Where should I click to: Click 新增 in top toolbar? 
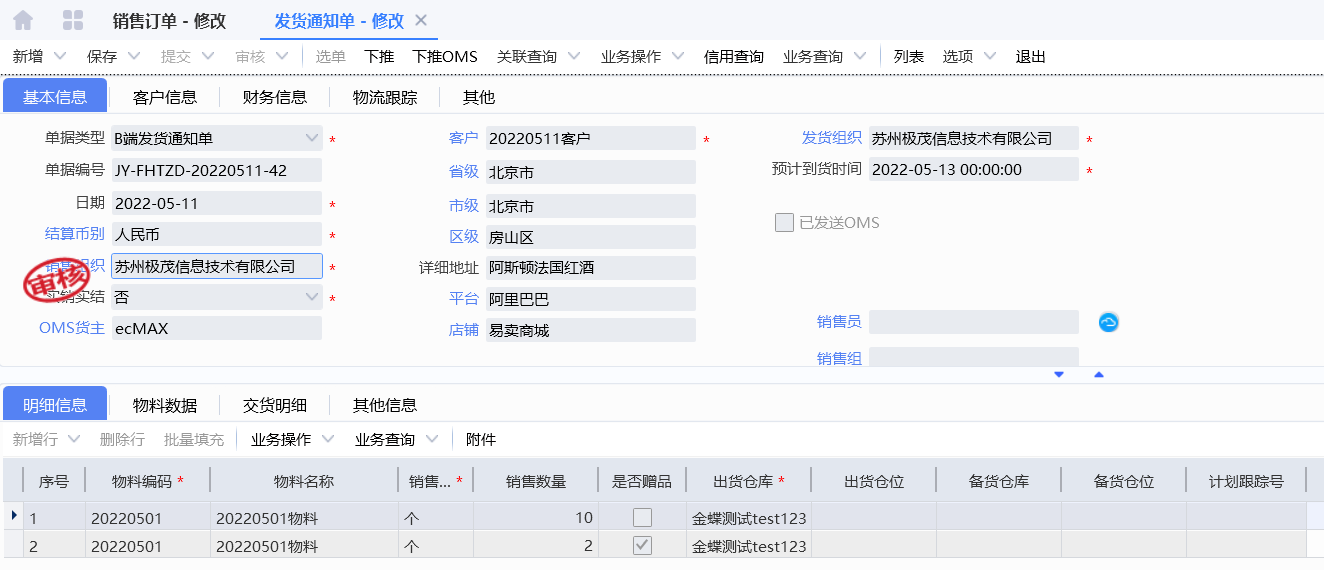point(28,57)
